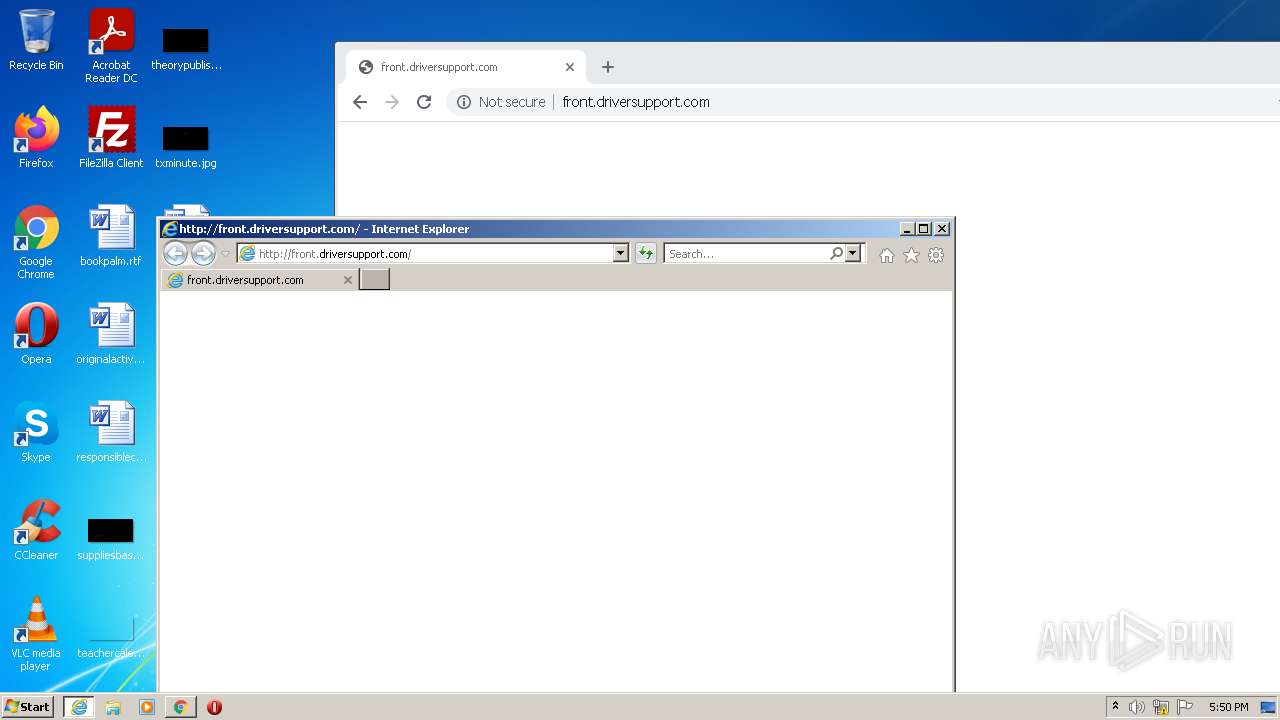Close the Chrome front.driversupport.com tab
Image resolution: width=1280 pixels, height=720 pixels.
(x=570, y=67)
